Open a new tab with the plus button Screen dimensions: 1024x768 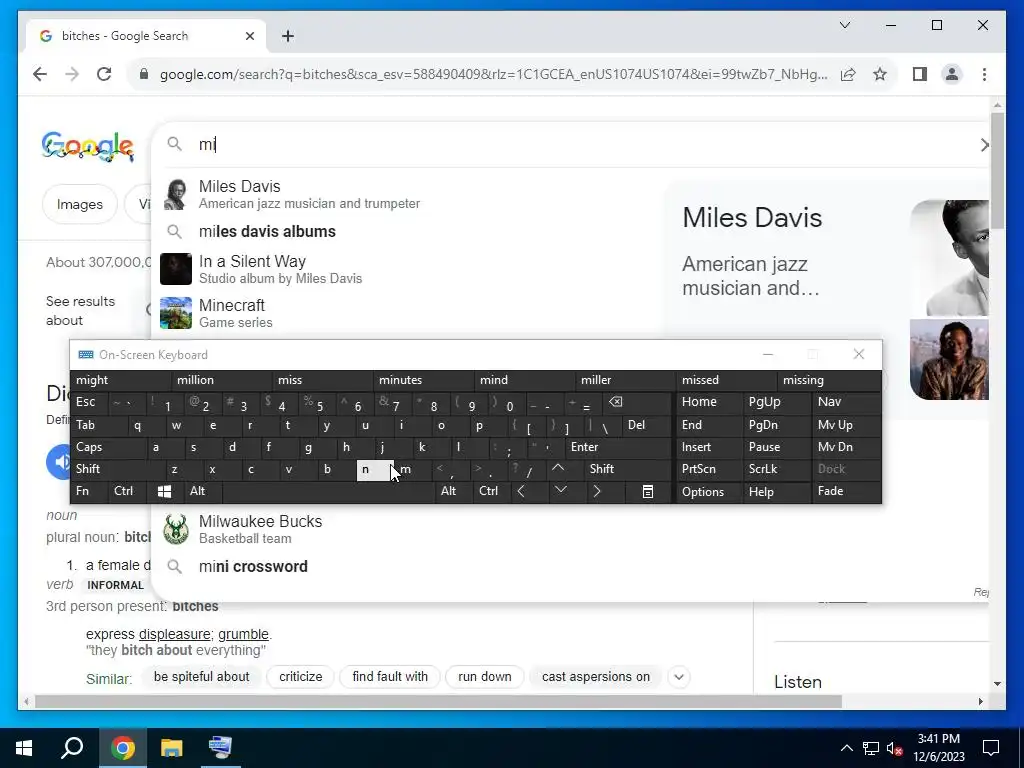pos(288,36)
